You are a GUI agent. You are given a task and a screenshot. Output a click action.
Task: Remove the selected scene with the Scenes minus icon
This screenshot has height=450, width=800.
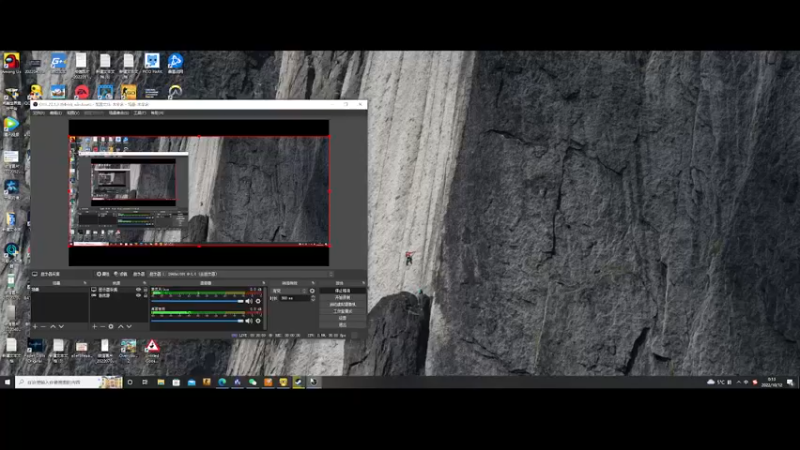tap(43, 327)
